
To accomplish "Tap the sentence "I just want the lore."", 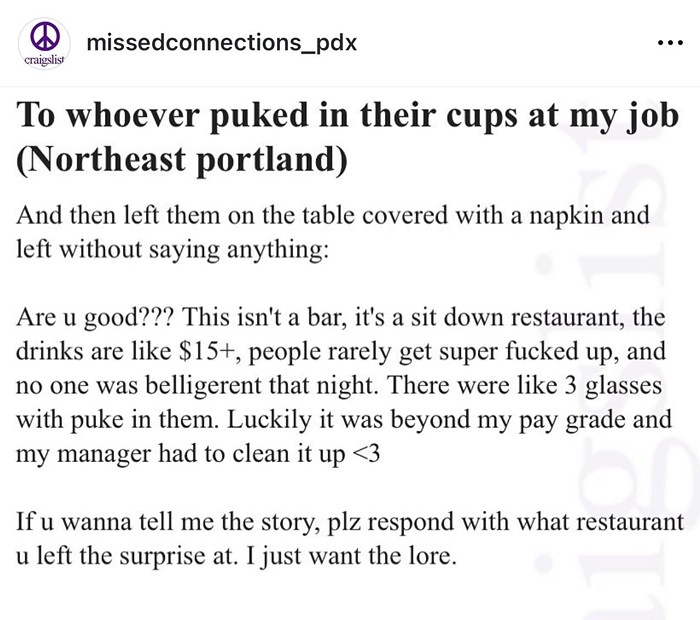I will click(x=352, y=556).
